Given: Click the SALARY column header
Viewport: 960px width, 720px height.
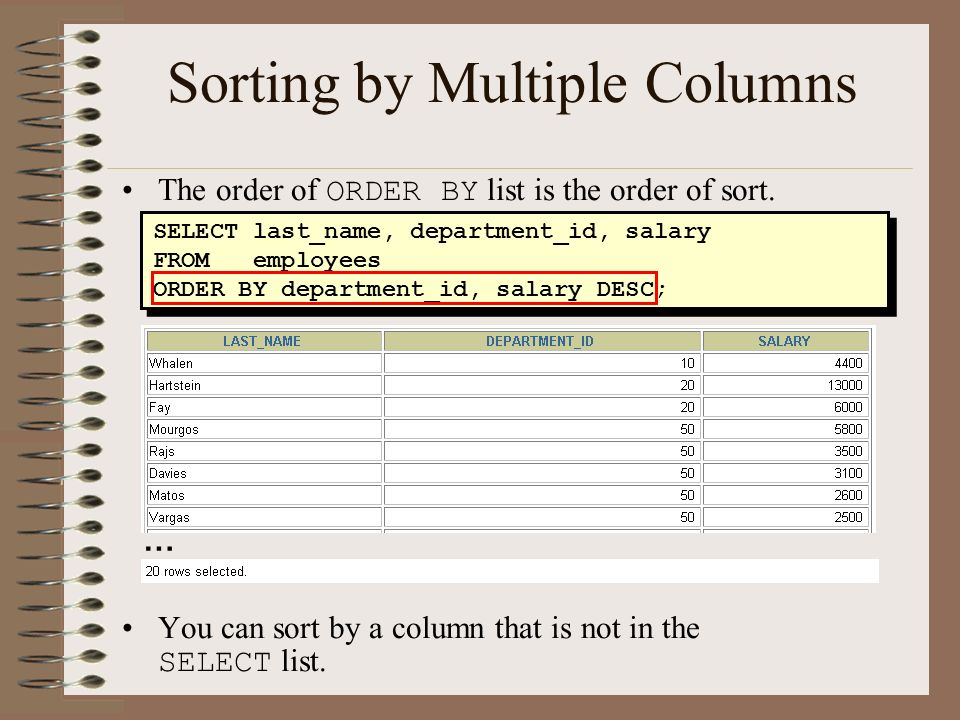Looking at the screenshot, I should tap(786, 341).
